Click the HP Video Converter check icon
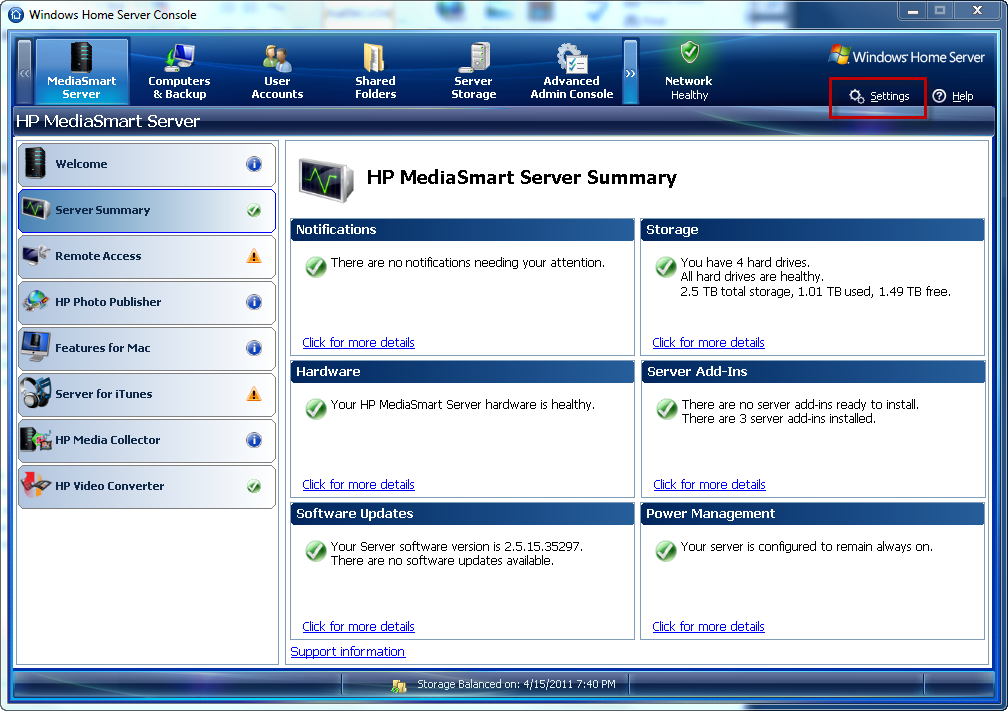 [254, 486]
